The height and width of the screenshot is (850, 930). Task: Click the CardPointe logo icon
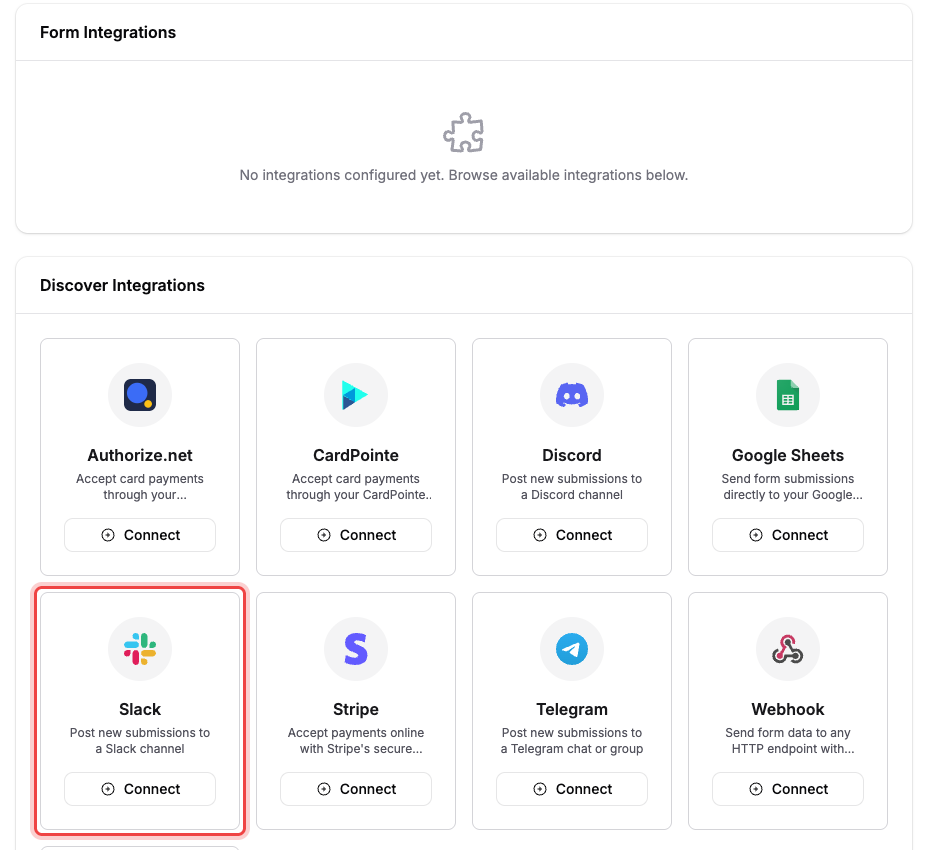click(x=355, y=395)
